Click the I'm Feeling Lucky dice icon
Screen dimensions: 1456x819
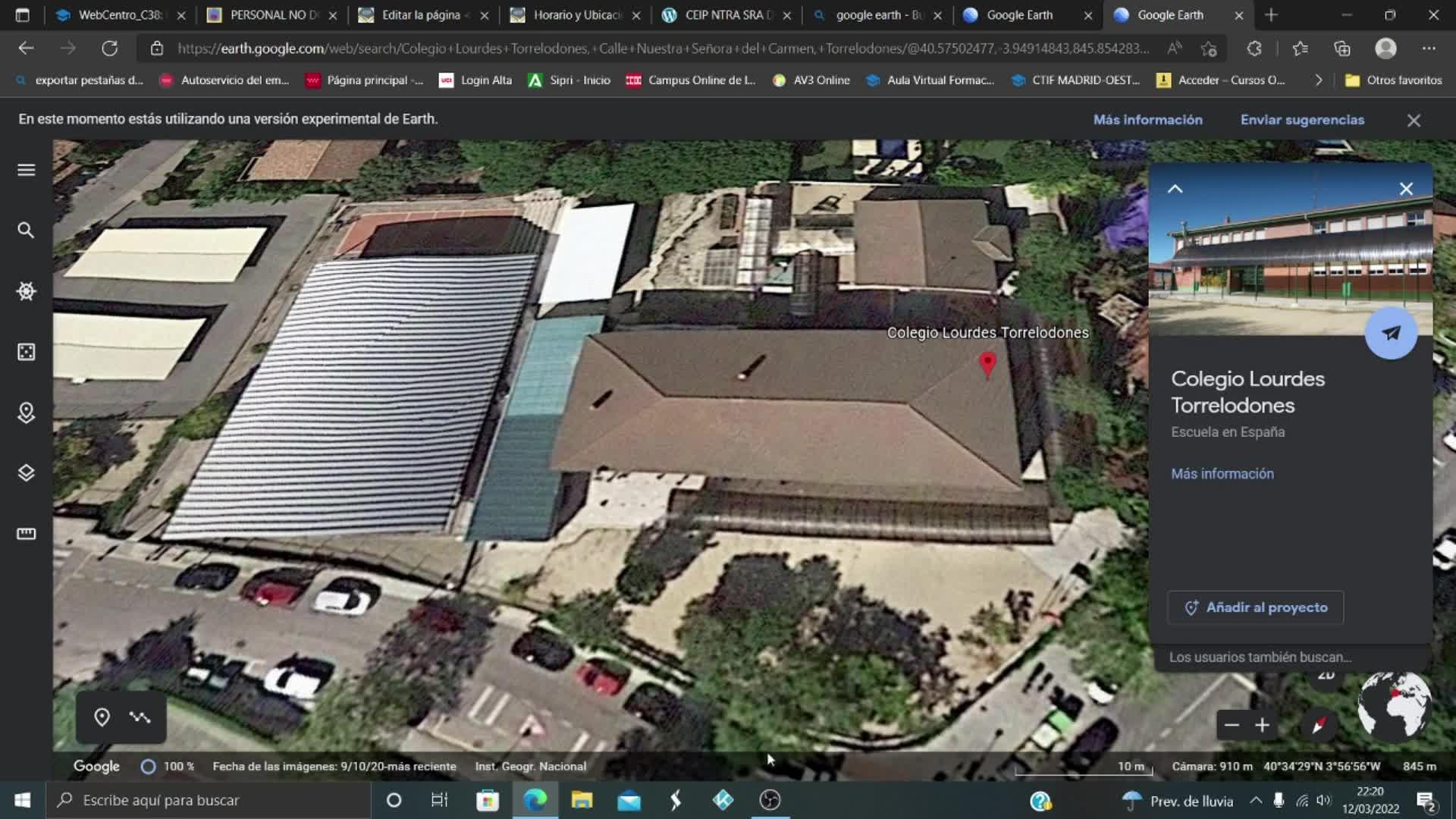[x=26, y=352]
